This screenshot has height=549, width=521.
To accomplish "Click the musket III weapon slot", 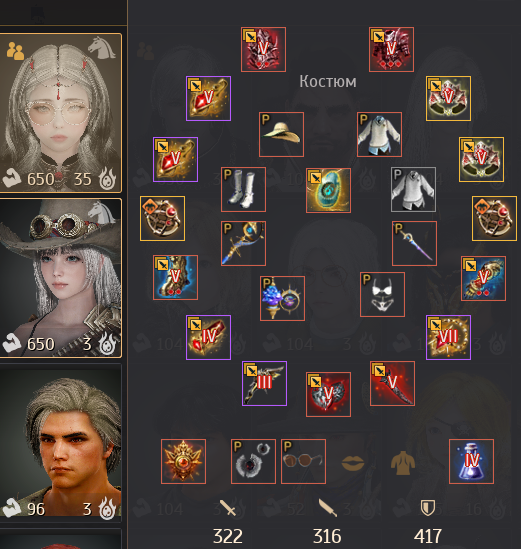I will point(264,384).
